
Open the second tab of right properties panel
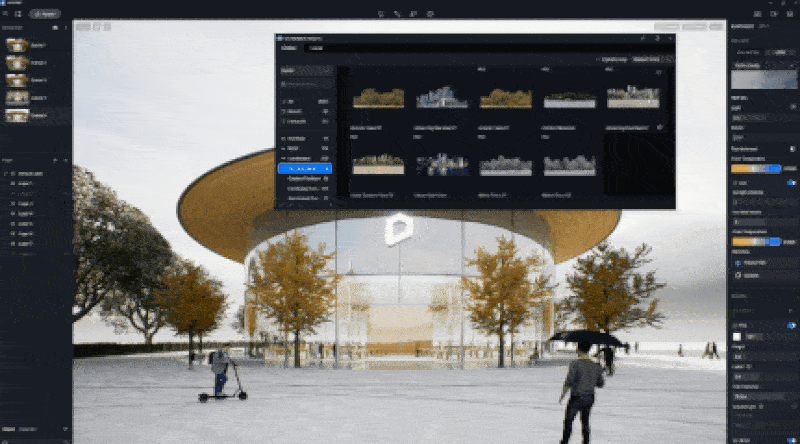click(764, 27)
